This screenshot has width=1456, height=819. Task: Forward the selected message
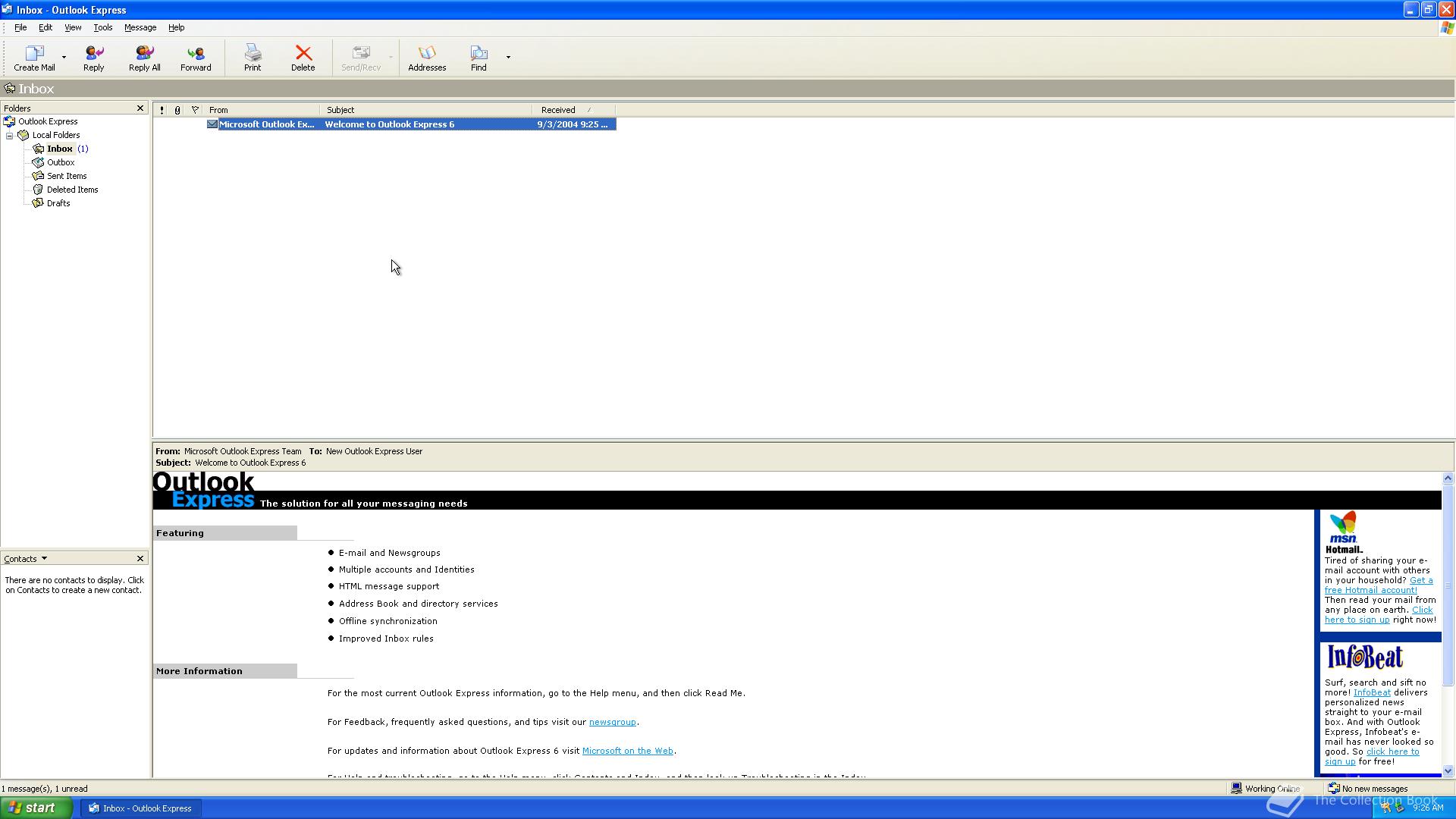[196, 58]
